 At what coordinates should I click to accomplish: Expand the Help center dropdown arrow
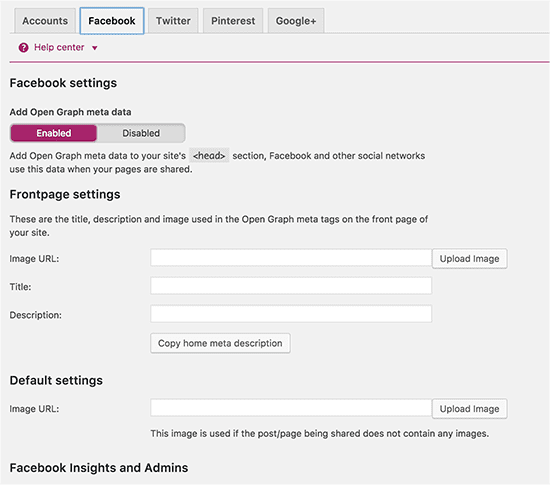coord(94,48)
